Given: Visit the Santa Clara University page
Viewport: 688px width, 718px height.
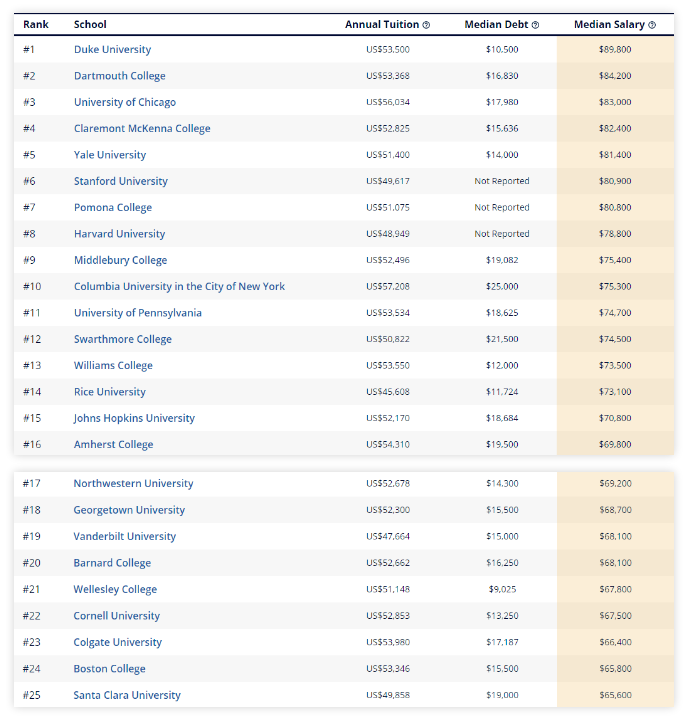Looking at the screenshot, I should (x=127, y=695).
